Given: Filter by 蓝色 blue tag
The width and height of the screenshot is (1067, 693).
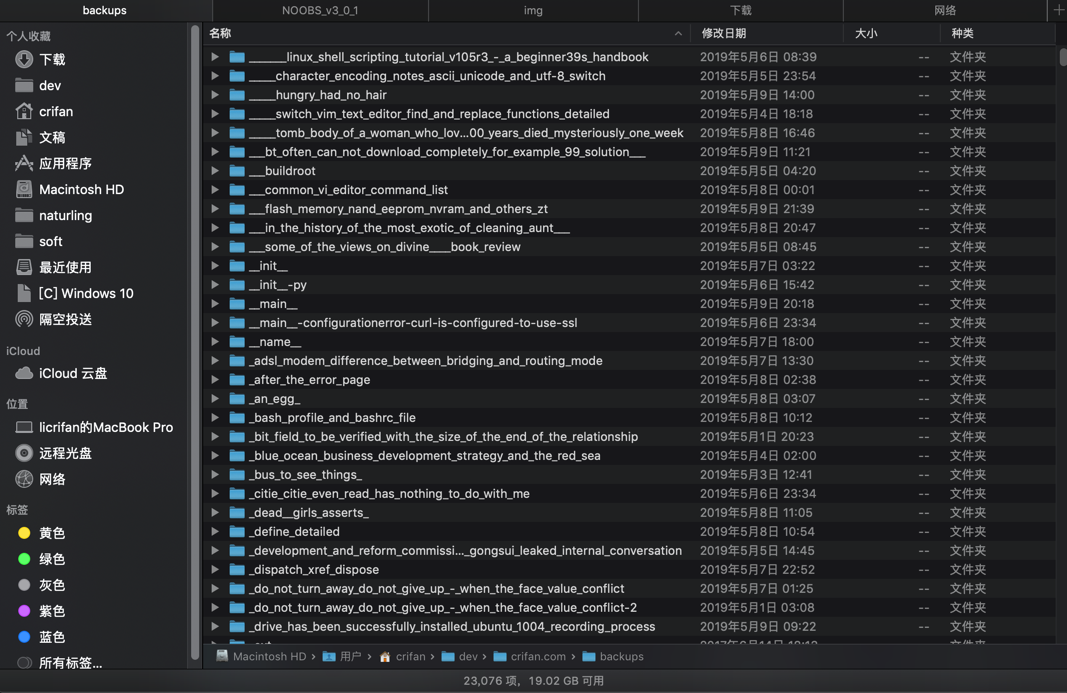Looking at the screenshot, I should (x=42, y=637).
